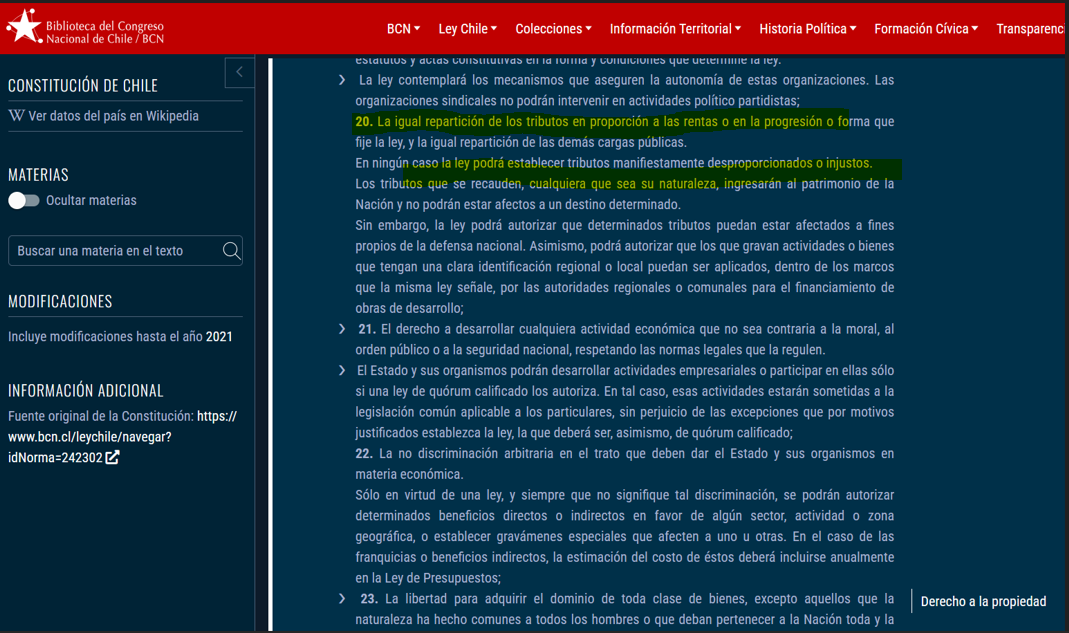Collapse the sidebar with the chevron button
1069x633 pixels.
(x=239, y=72)
